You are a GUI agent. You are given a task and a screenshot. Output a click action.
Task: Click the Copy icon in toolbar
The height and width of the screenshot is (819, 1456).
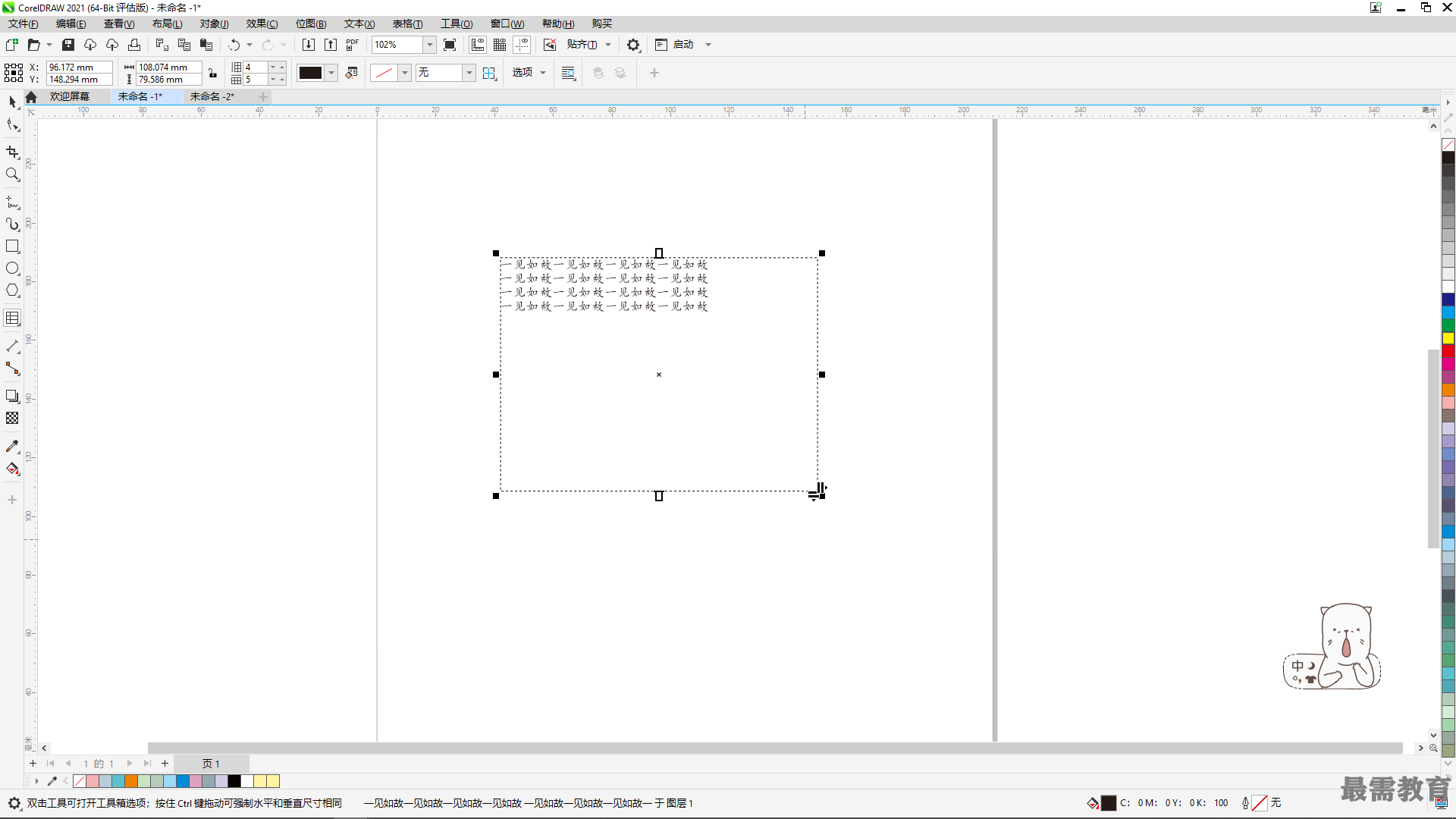(x=184, y=45)
